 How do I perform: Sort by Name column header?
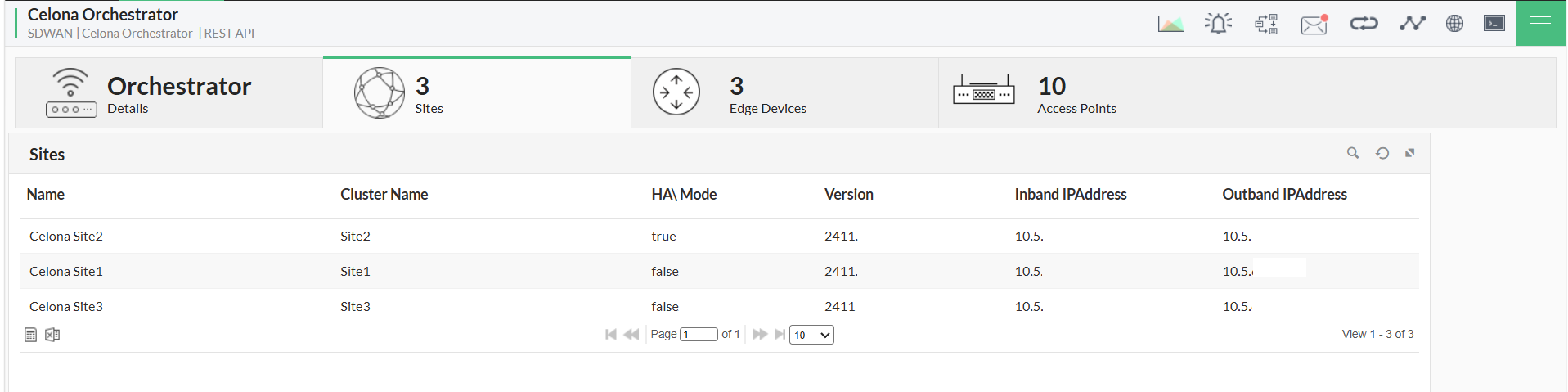click(x=46, y=194)
